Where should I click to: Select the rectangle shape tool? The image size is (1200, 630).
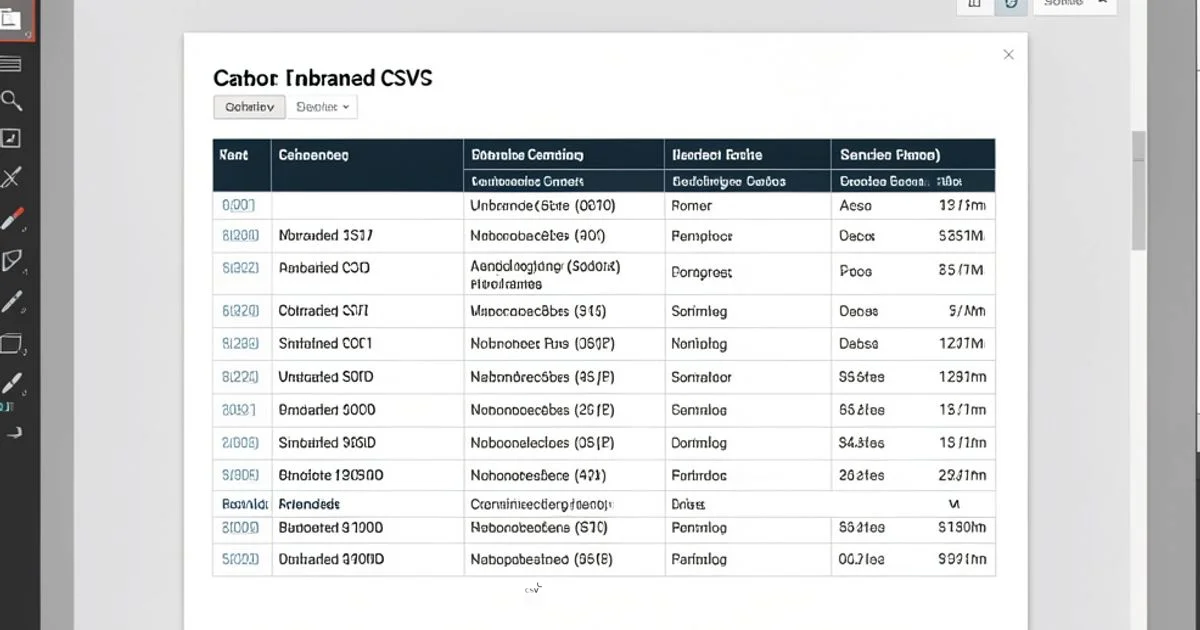pos(13,343)
